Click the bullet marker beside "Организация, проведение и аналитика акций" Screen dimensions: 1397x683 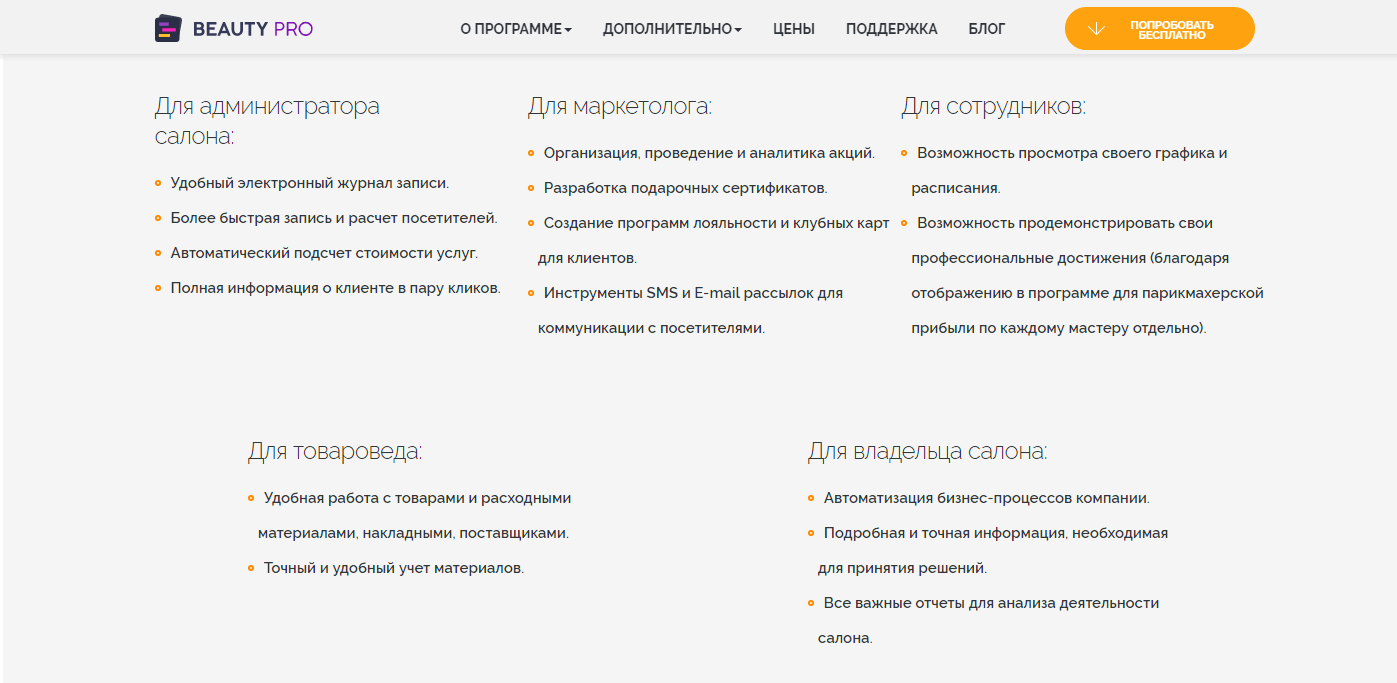531,153
